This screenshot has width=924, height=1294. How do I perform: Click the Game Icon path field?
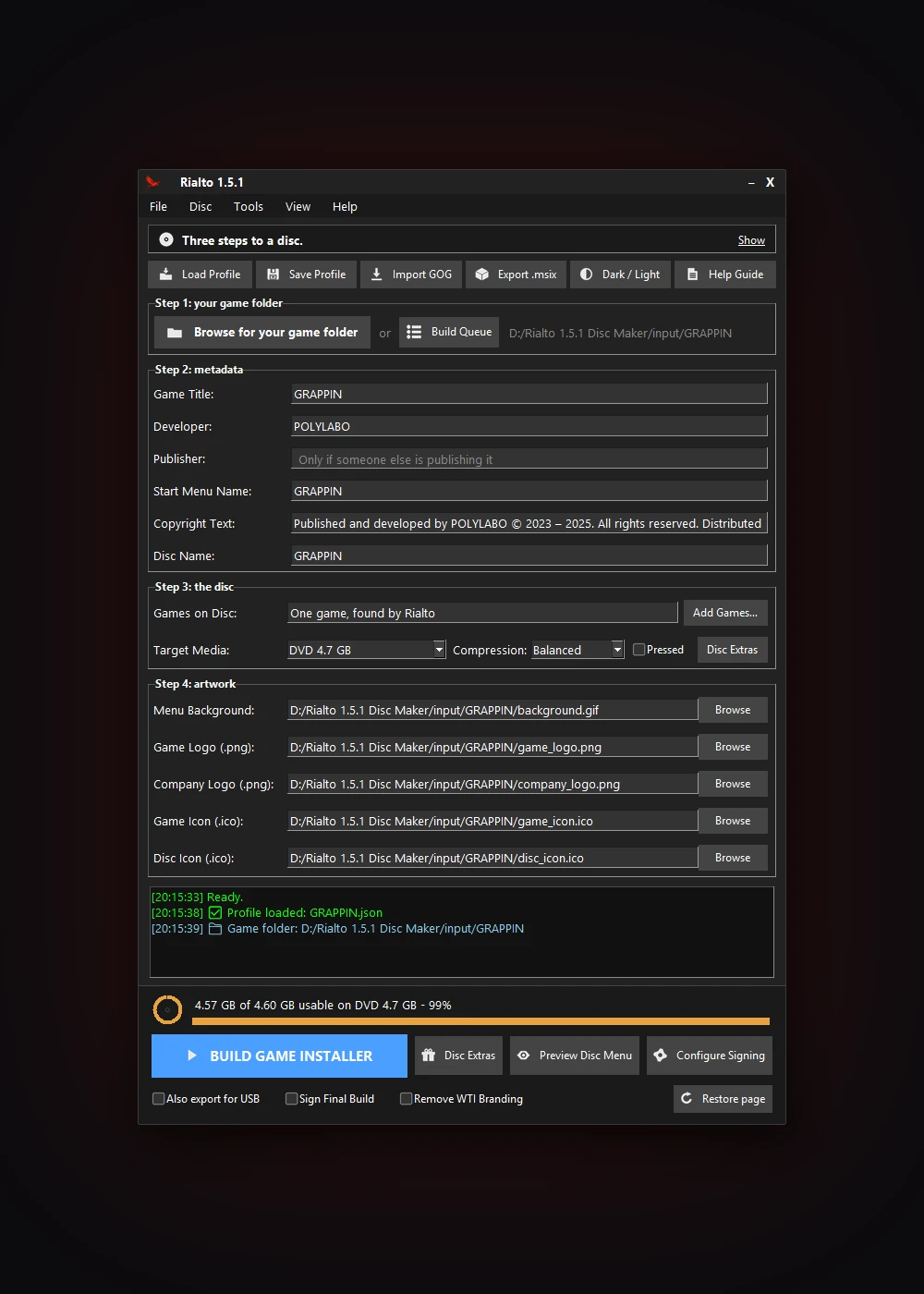[492, 821]
